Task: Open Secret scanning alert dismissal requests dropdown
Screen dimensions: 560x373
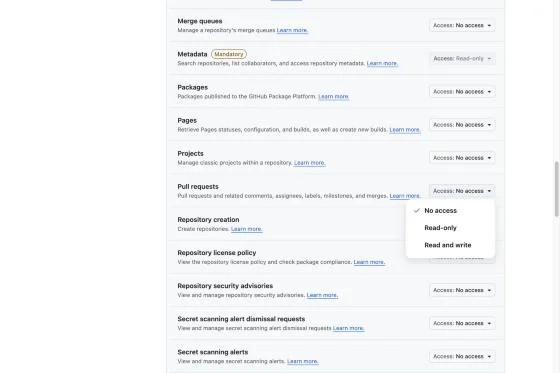Action: 462,323
